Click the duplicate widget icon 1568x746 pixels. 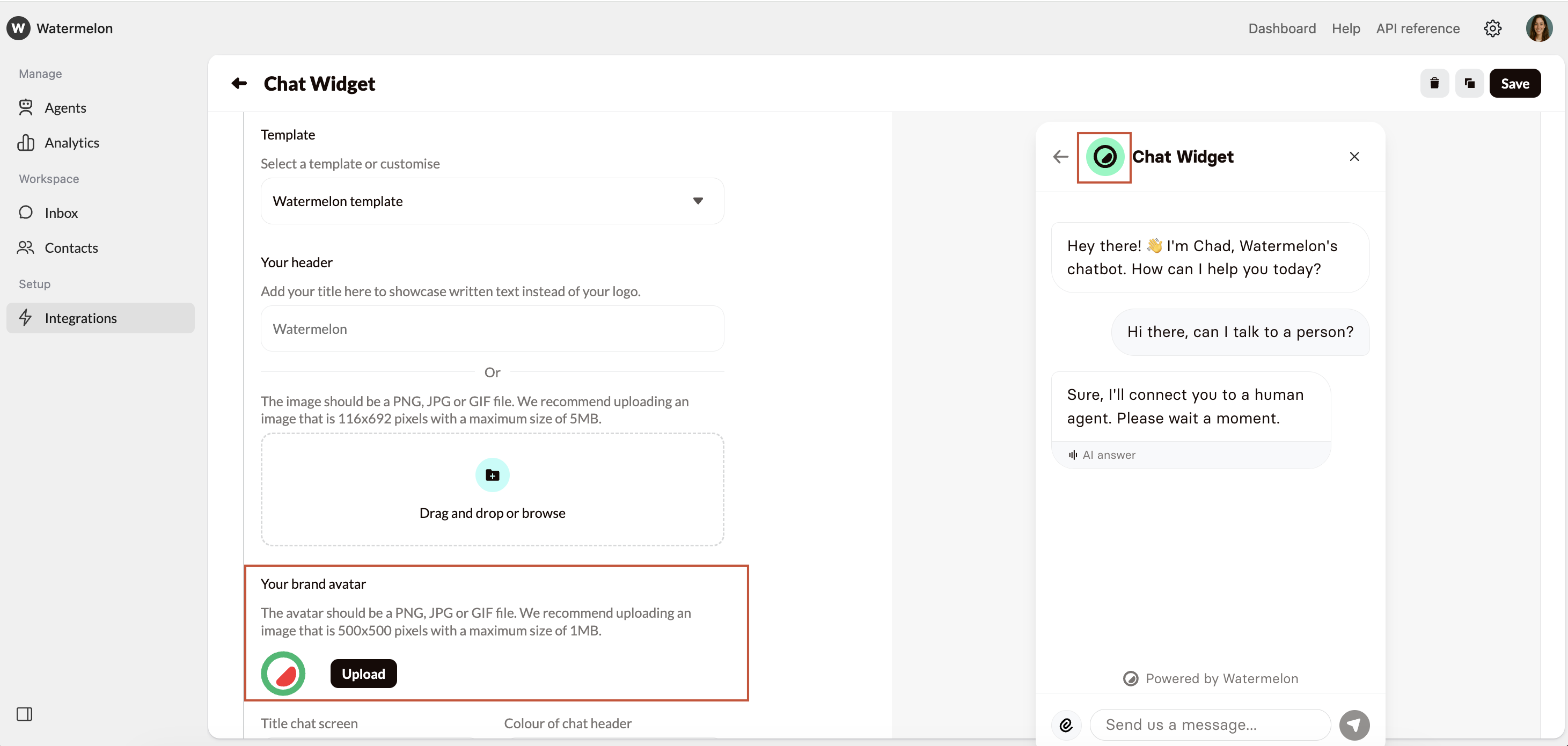click(1469, 83)
